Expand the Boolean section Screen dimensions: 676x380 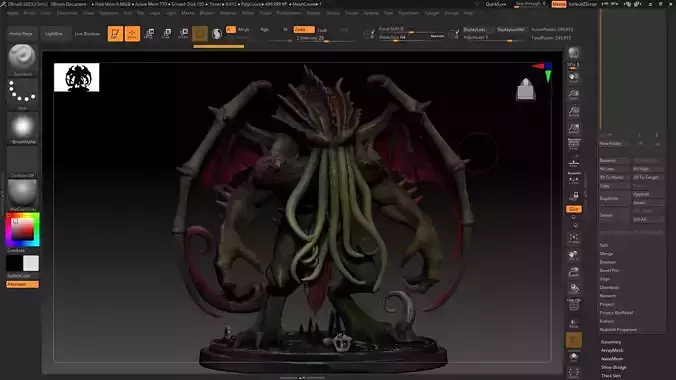608,262
